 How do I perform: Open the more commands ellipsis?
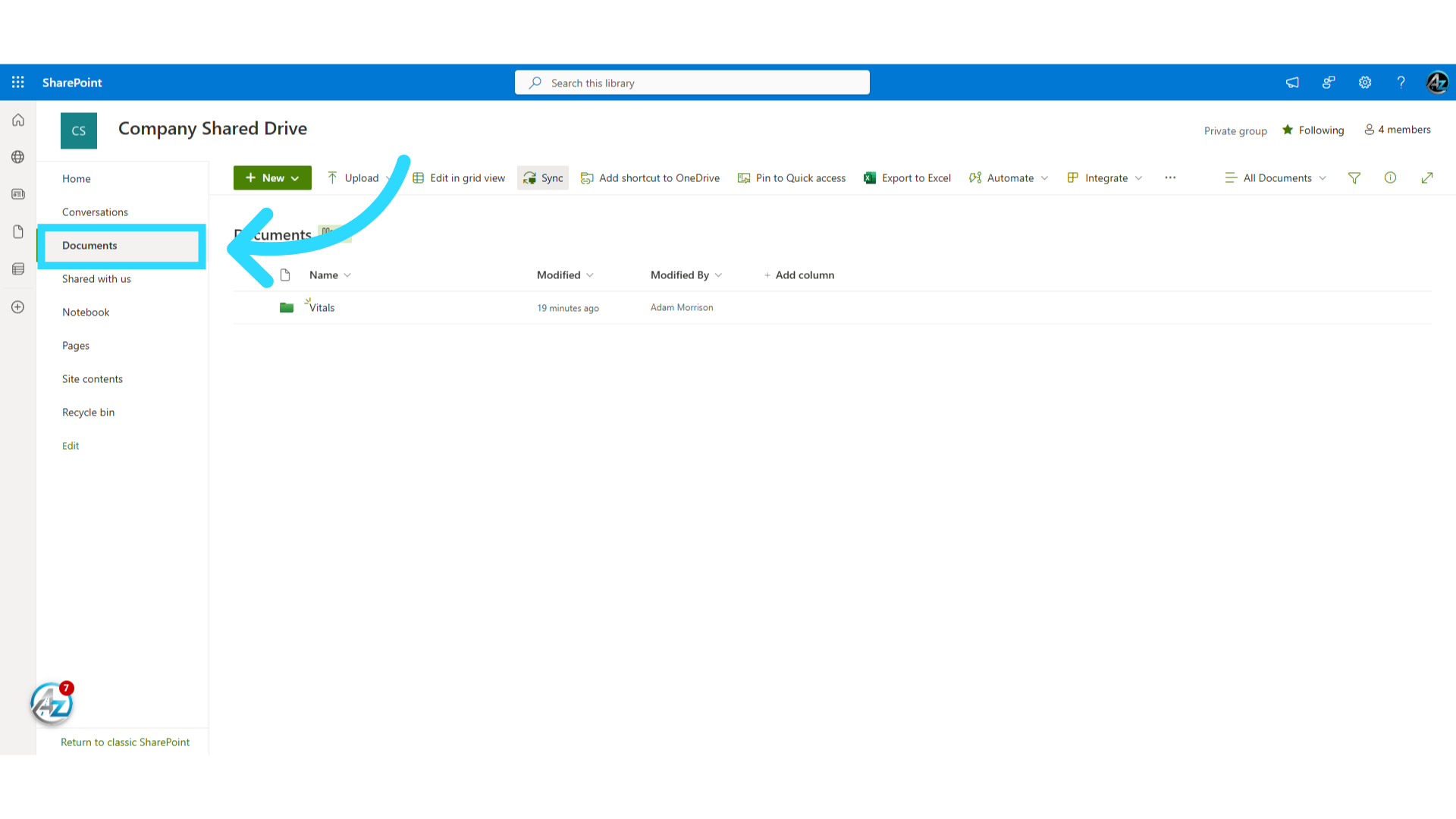point(1170,178)
